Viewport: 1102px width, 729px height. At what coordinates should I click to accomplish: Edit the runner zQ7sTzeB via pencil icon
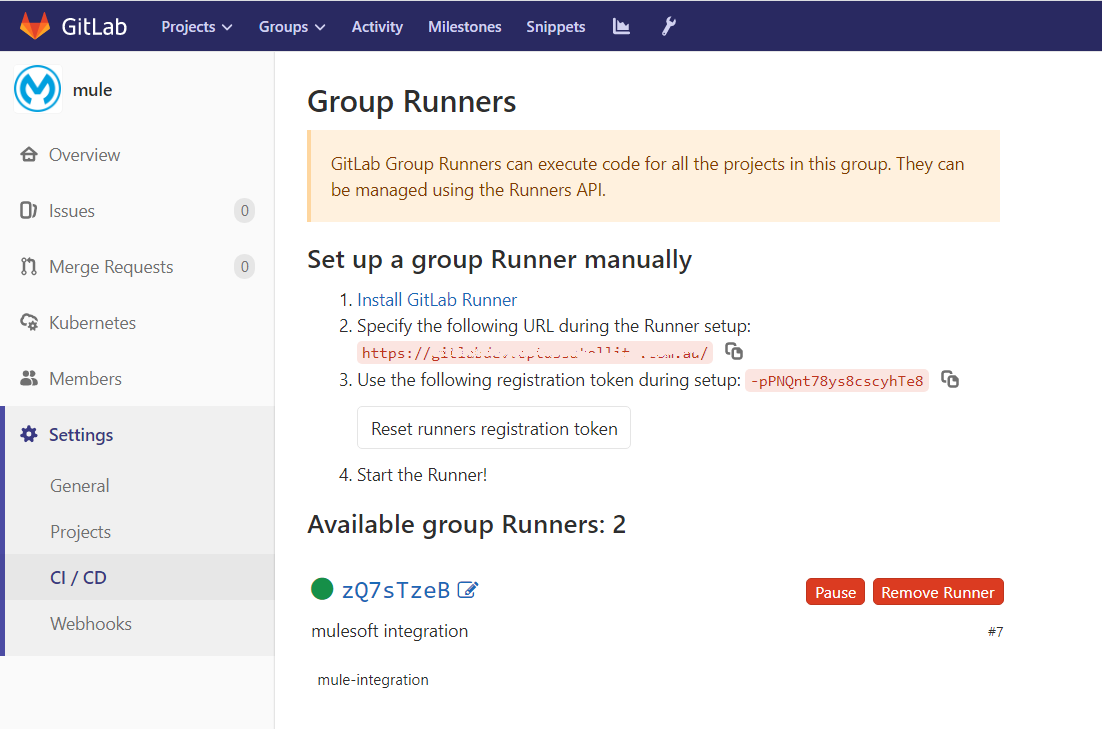(x=468, y=591)
